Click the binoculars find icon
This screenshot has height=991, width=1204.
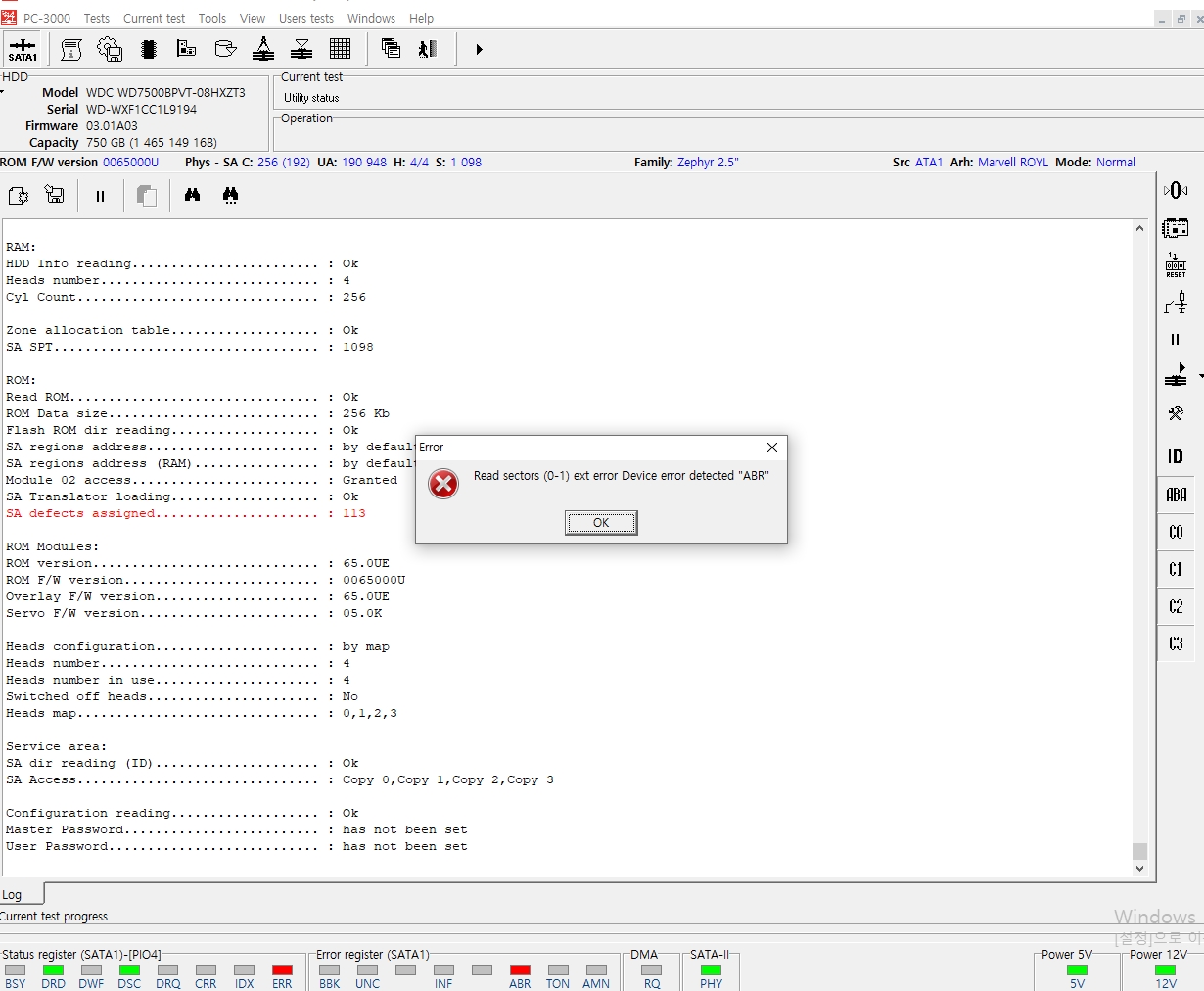pyautogui.click(x=192, y=196)
